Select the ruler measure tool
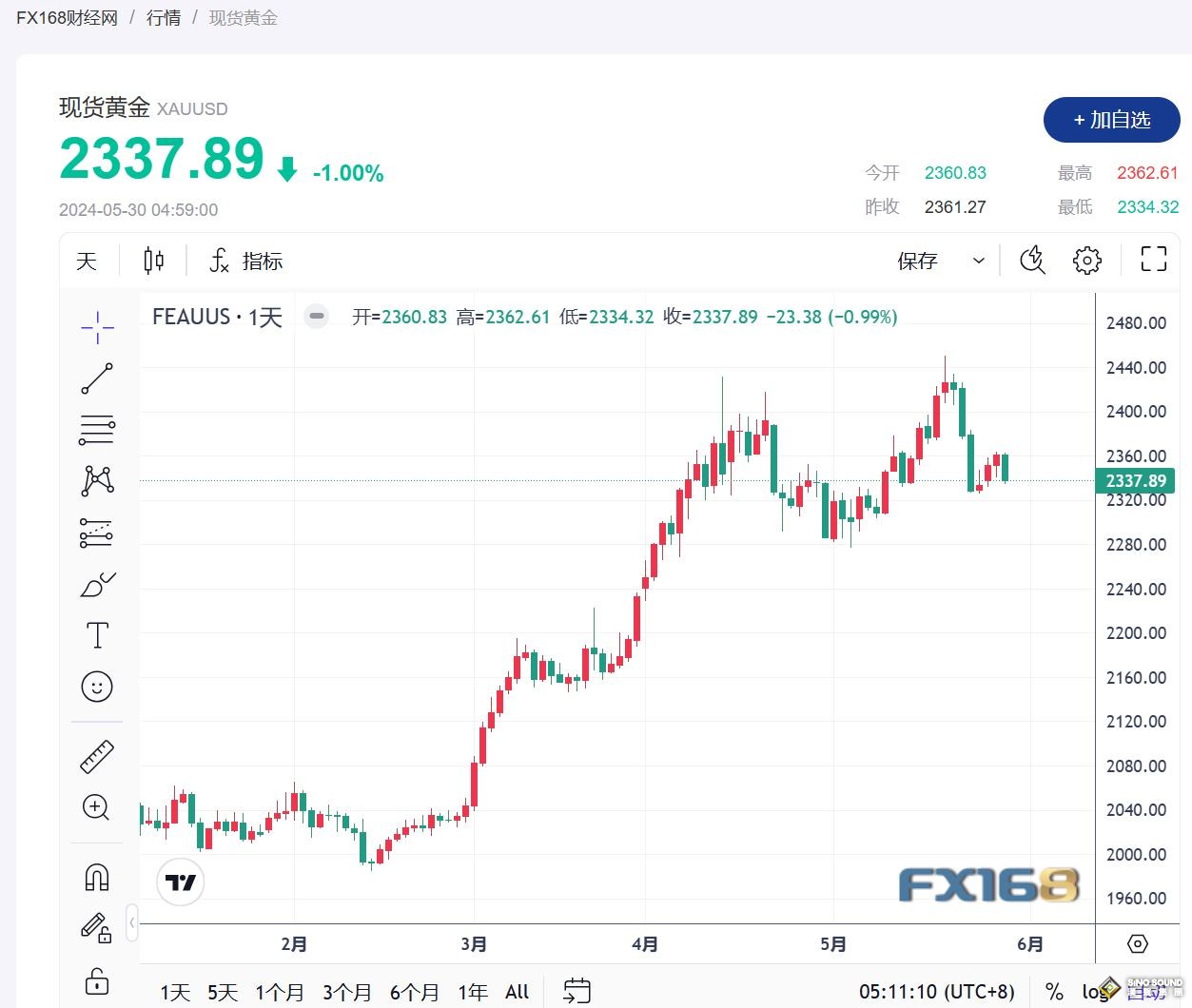 click(x=97, y=757)
